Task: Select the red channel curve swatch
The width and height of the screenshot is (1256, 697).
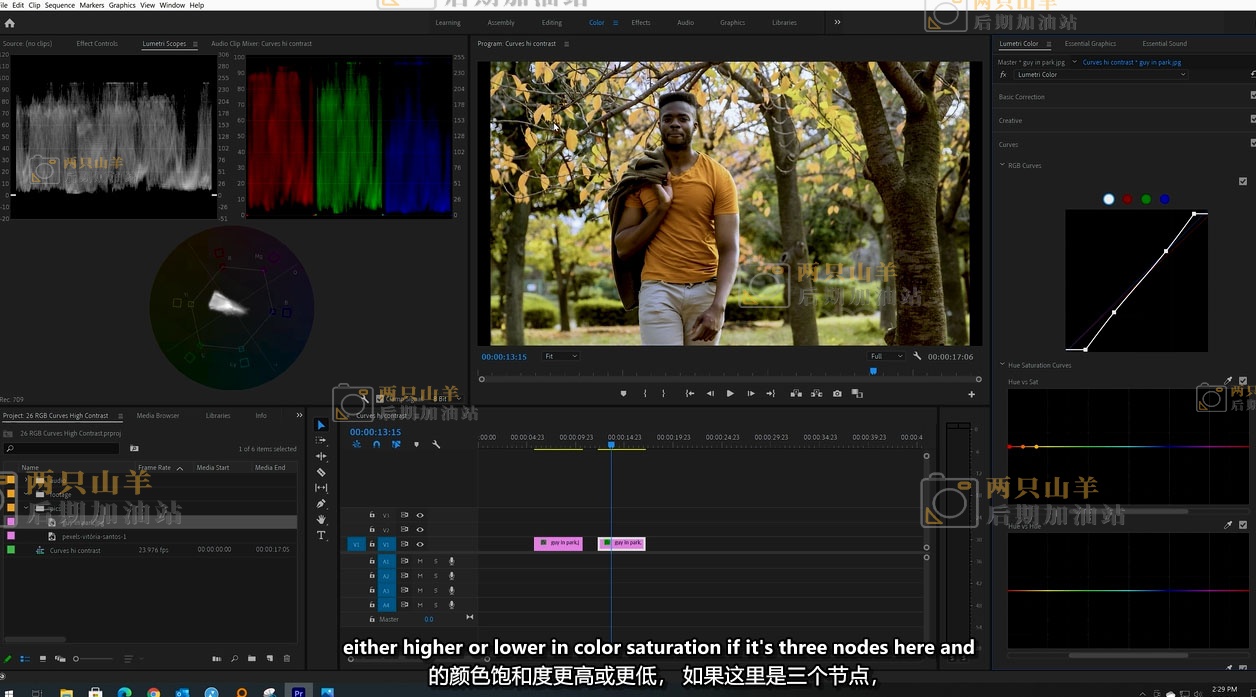Action: coord(1127,199)
